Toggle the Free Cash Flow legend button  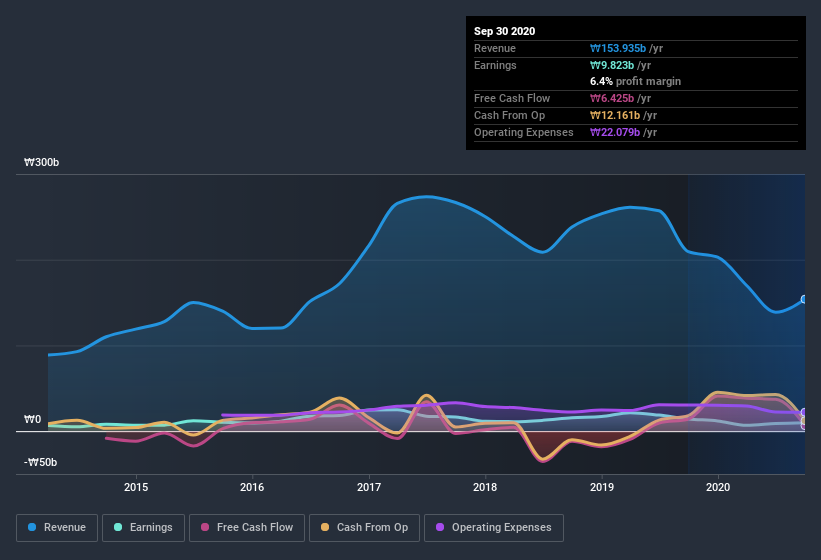(247, 528)
